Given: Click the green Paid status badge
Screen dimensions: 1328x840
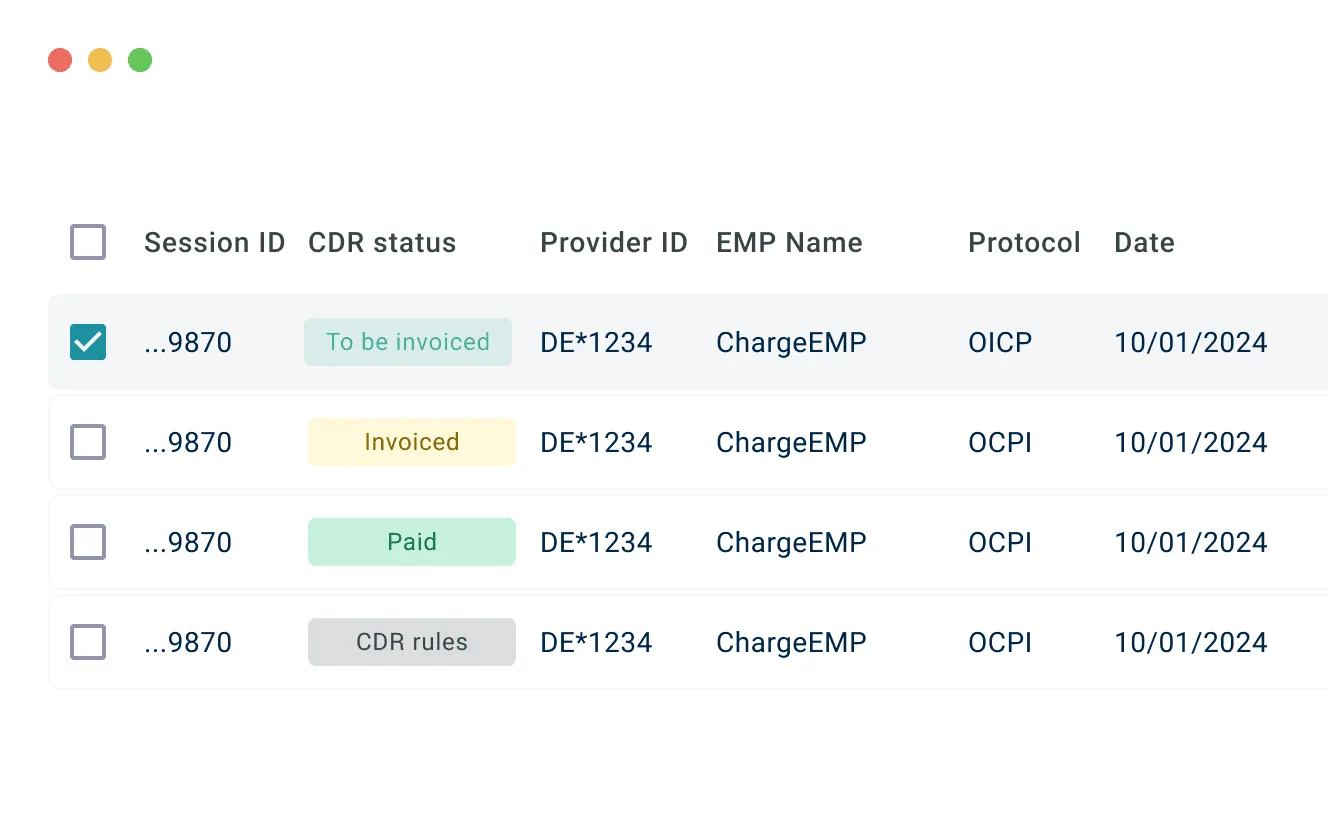Looking at the screenshot, I should [x=411, y=542].
